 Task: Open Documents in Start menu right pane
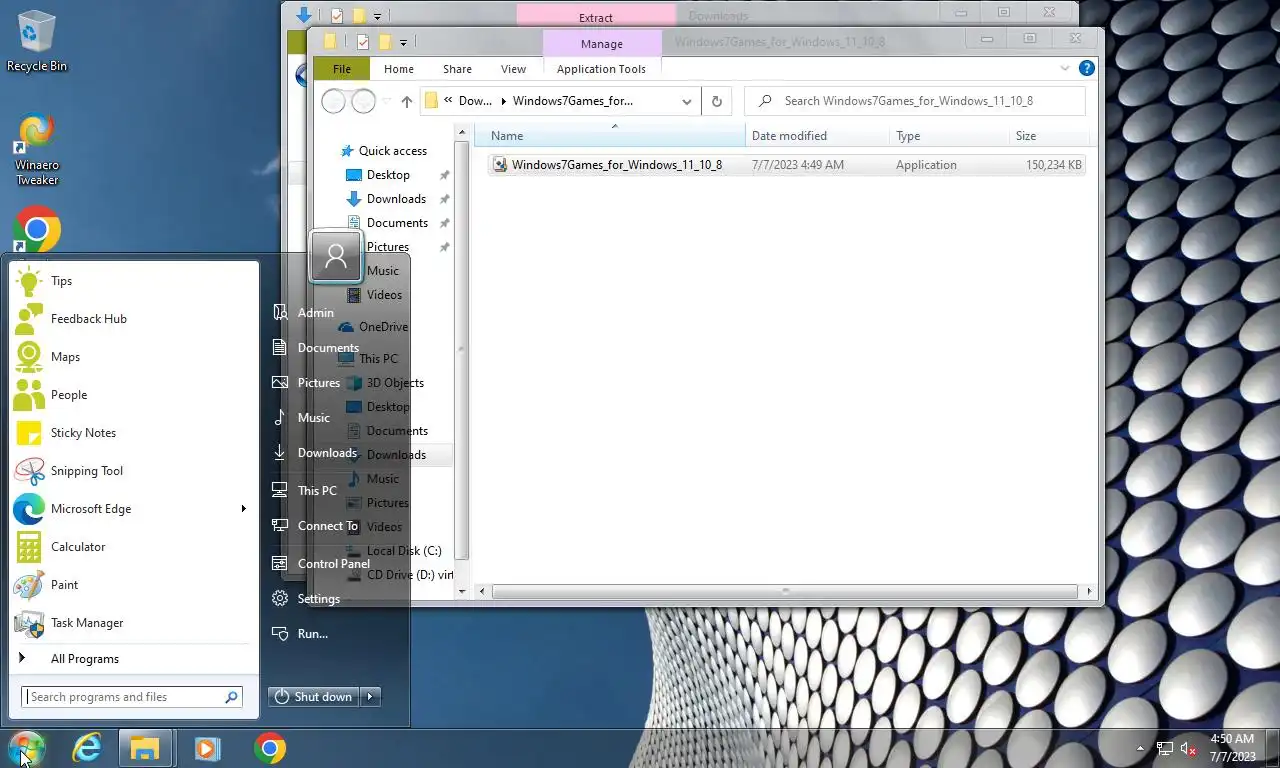[x=315, y=348]
